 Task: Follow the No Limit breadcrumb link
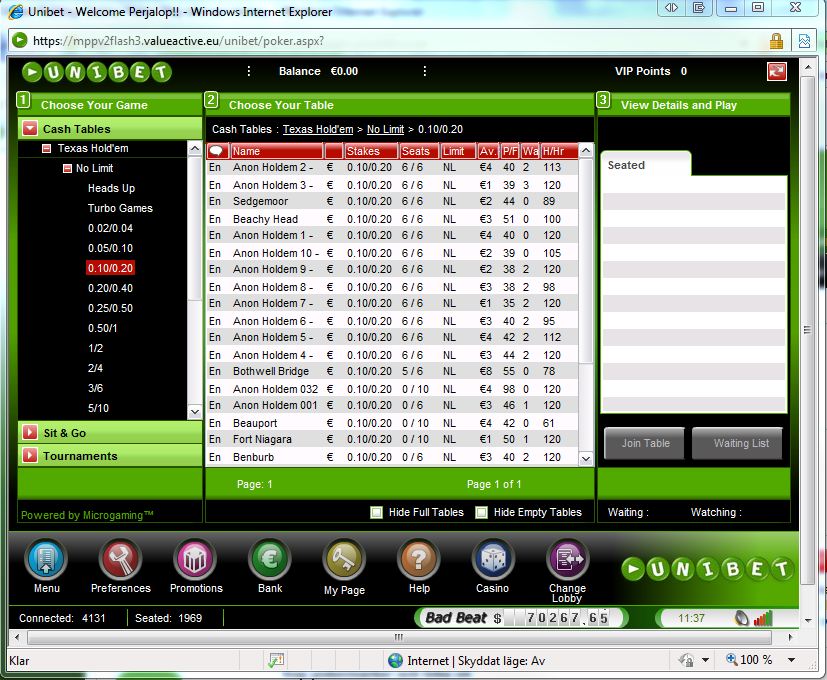(385, 129)
